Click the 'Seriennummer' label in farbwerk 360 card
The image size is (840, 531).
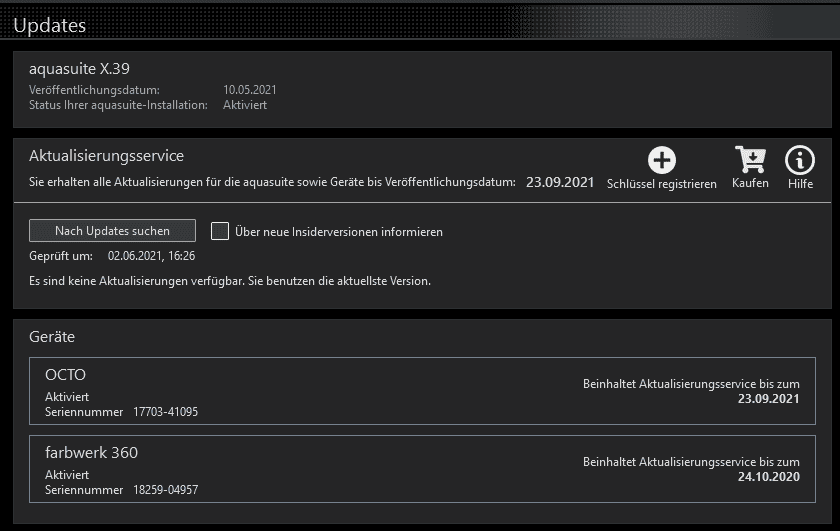click(84, 490)
